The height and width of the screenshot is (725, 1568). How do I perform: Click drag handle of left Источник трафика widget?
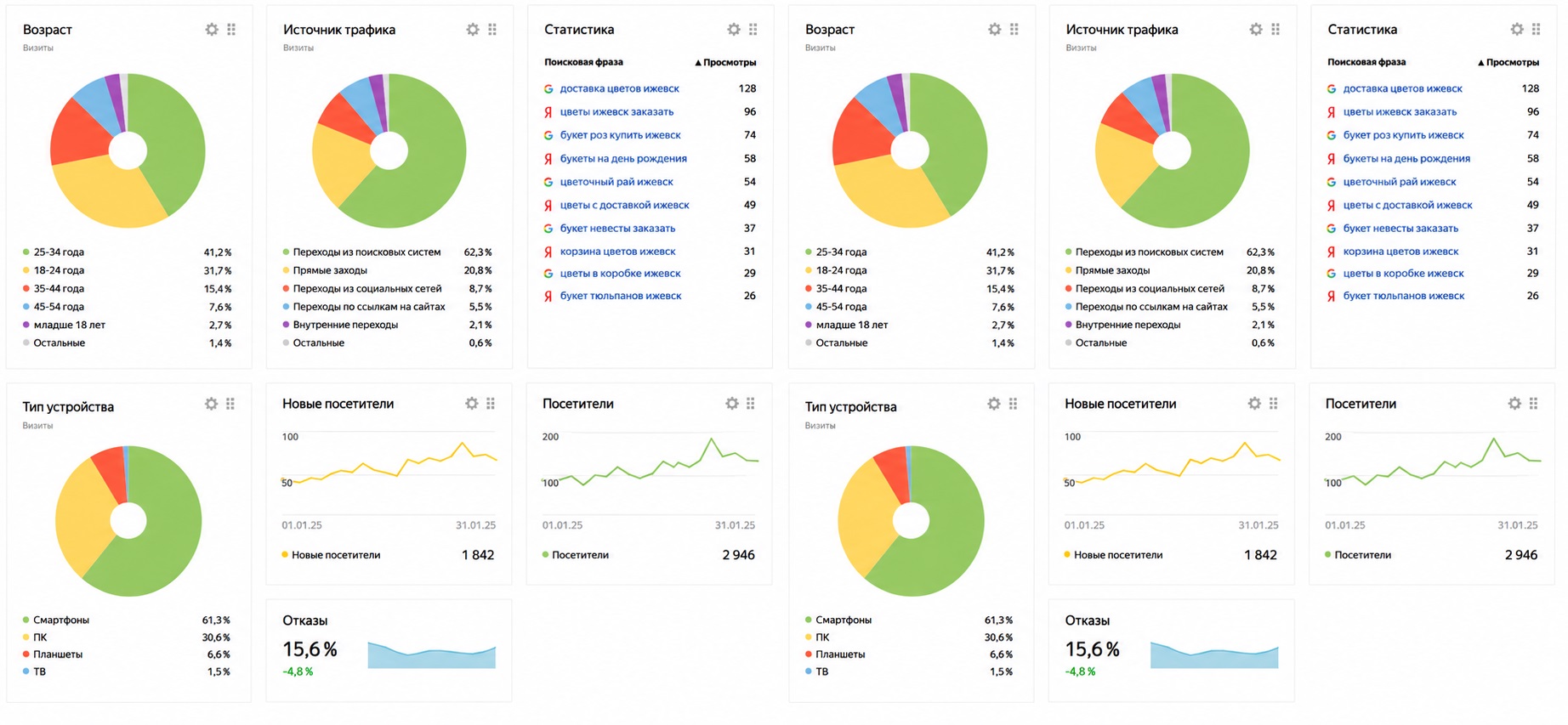coord(492,30)
